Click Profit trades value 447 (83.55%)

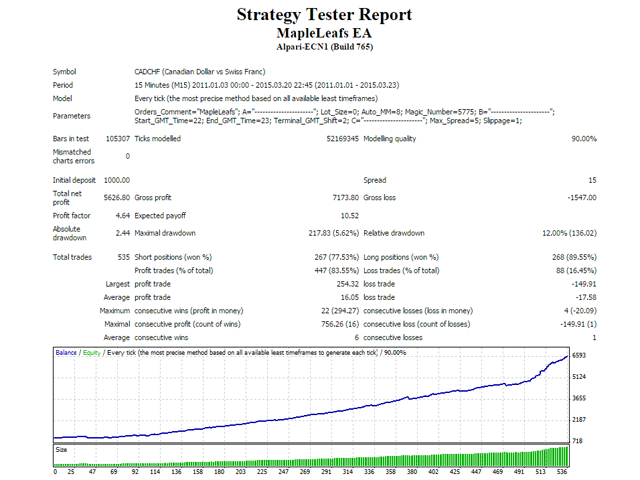[337, 271]
